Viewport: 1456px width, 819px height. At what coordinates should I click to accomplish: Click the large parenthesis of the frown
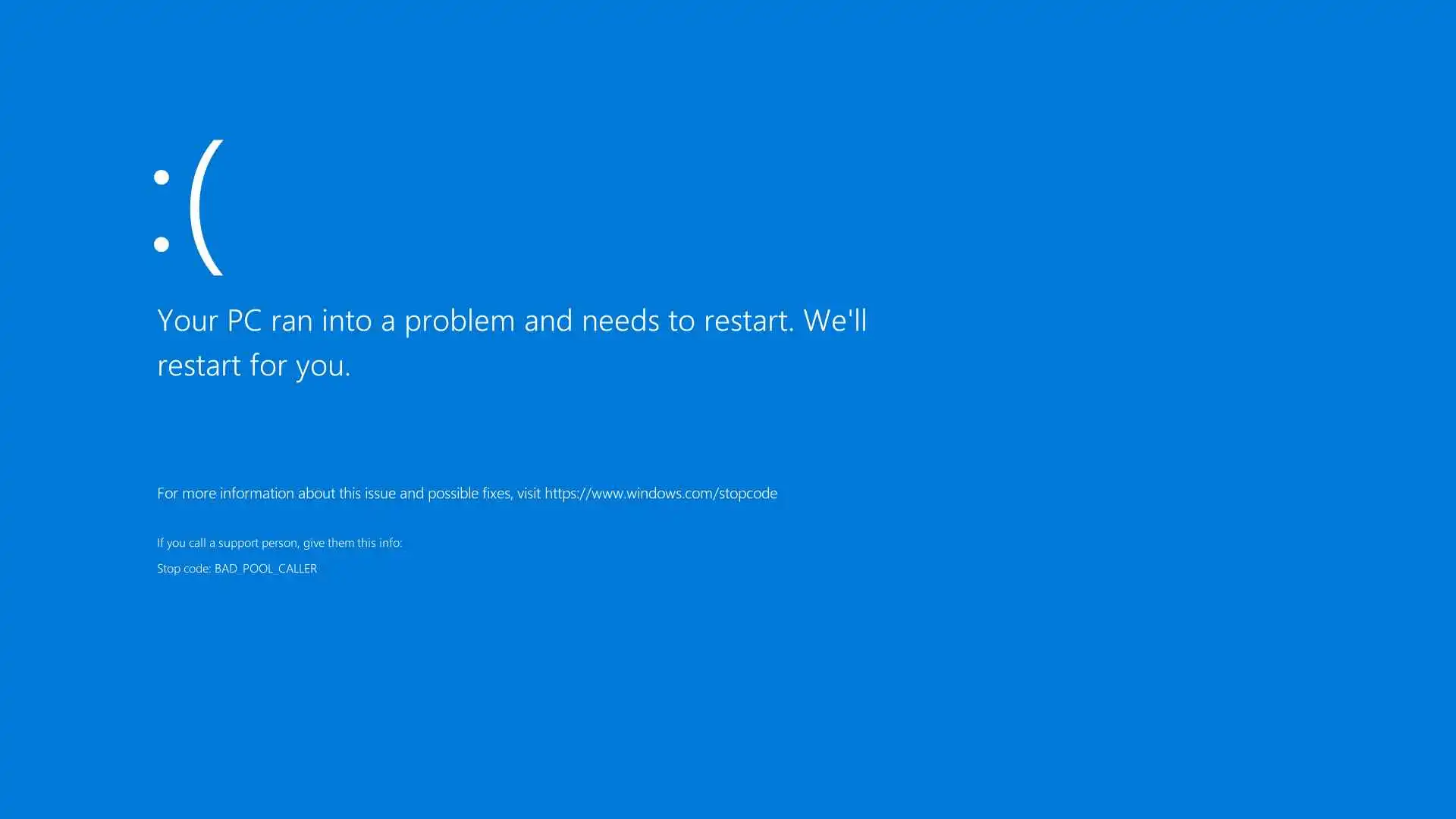click(206, 207)
